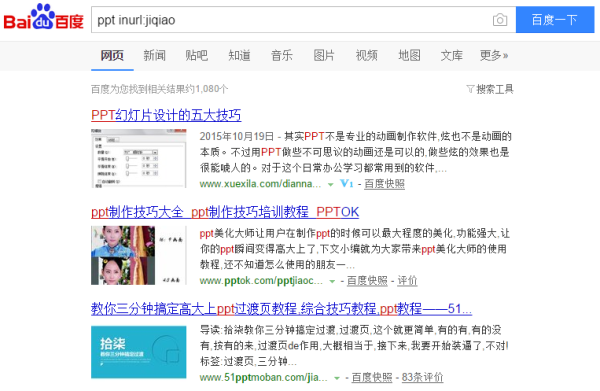This screenshot has width=600, height=391.
Task: Click snippet starting 导读:拾柒教你三分钟搞定过渡
Action: tap(355, 345)
